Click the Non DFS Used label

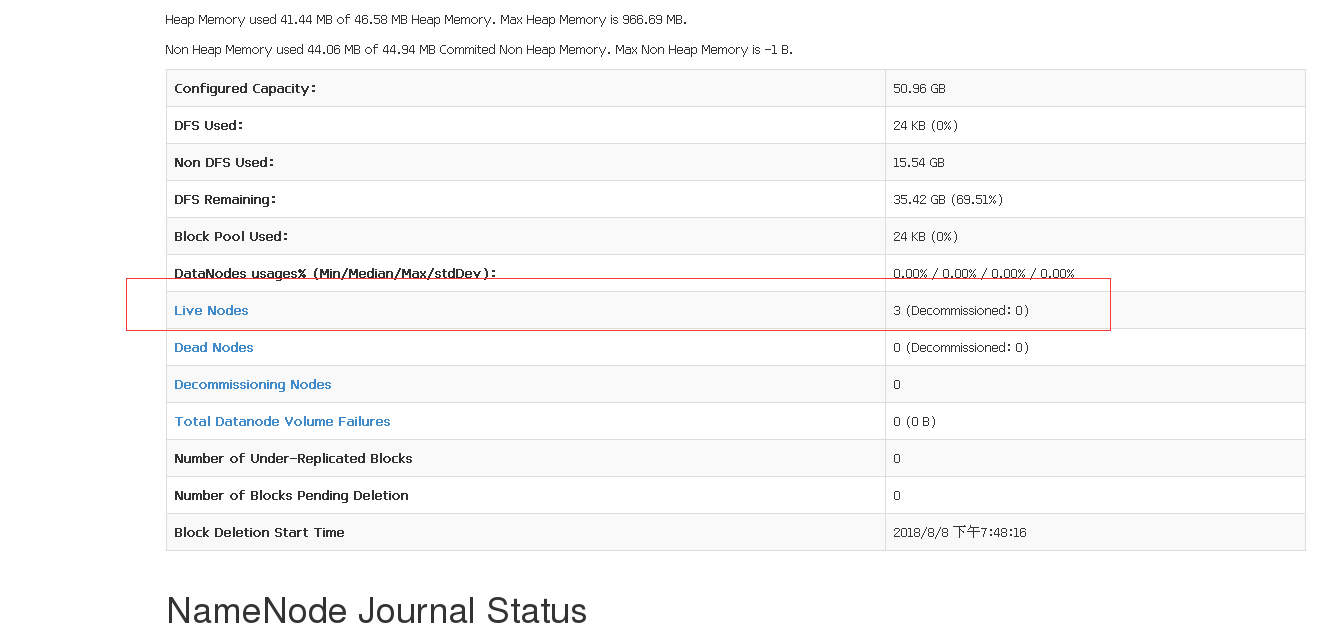[x=224, y=163]
